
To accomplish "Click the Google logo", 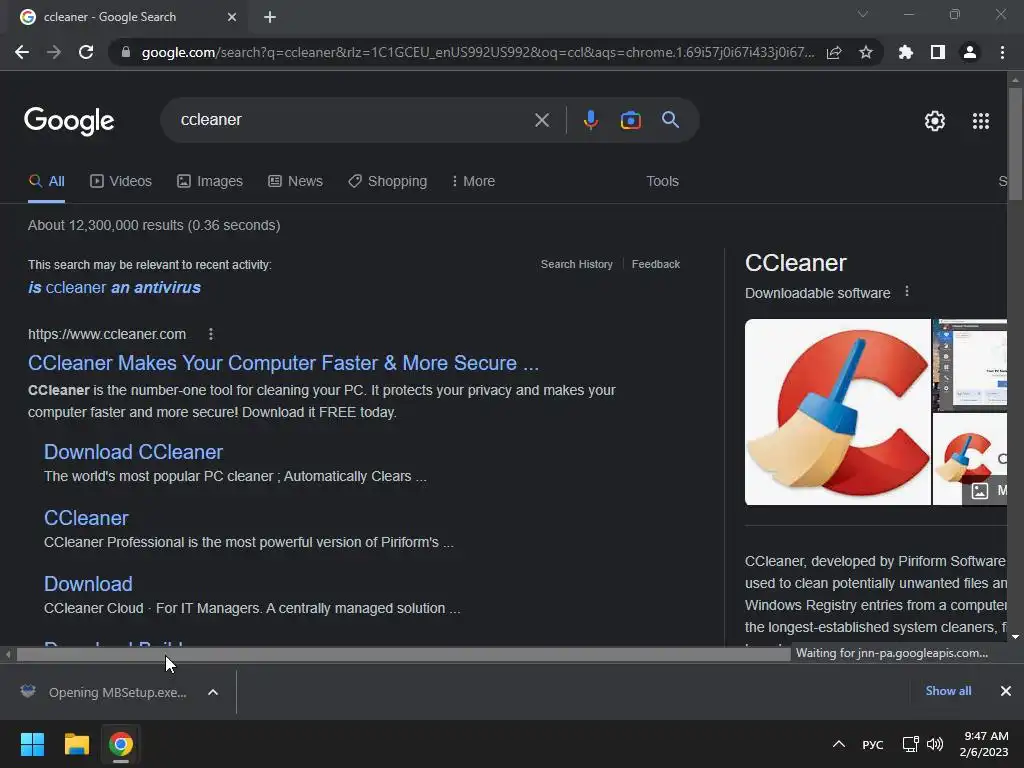I will click(69, 121).
